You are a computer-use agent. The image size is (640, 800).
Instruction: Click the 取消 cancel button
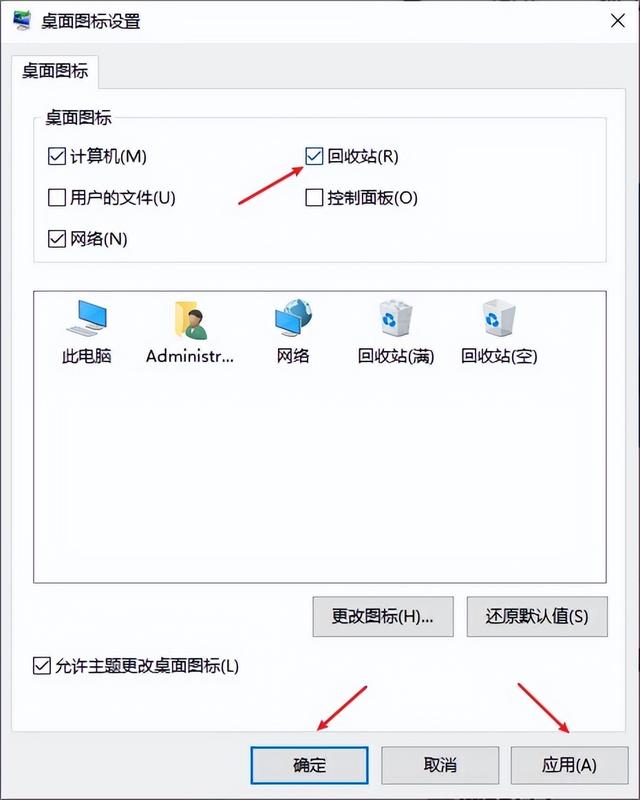click(440, 765)
